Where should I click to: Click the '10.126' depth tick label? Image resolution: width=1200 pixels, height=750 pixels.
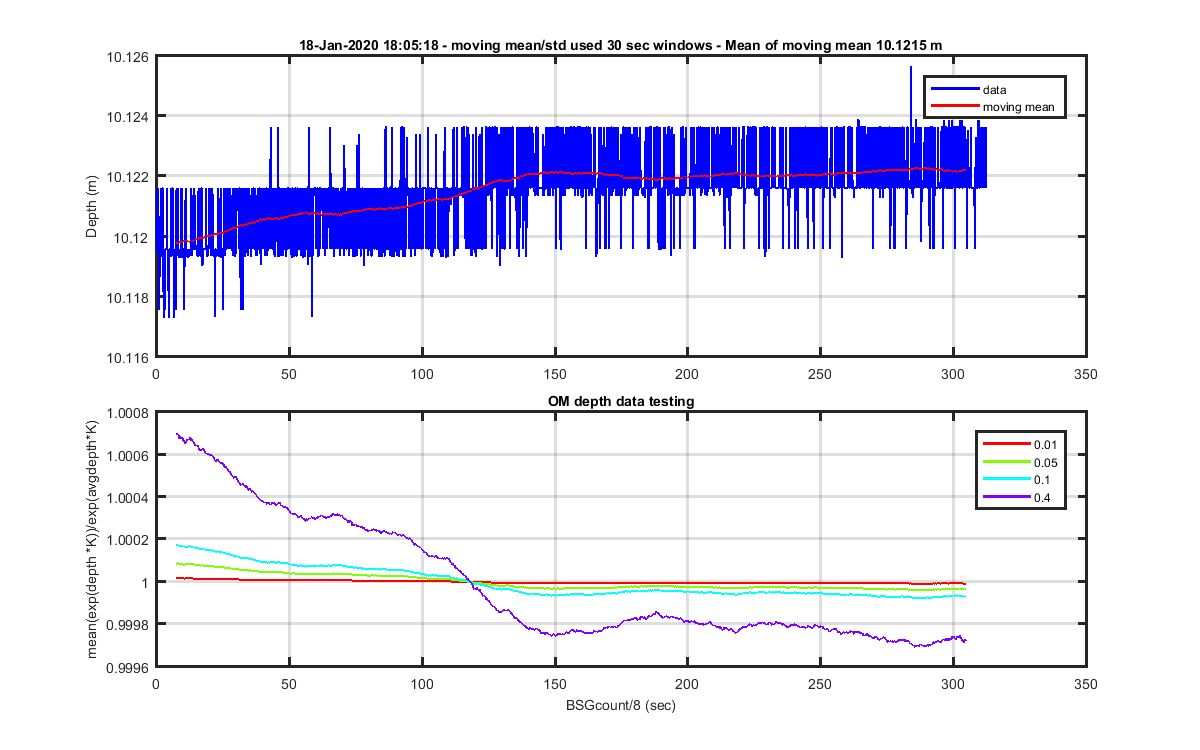click(128, 57)
